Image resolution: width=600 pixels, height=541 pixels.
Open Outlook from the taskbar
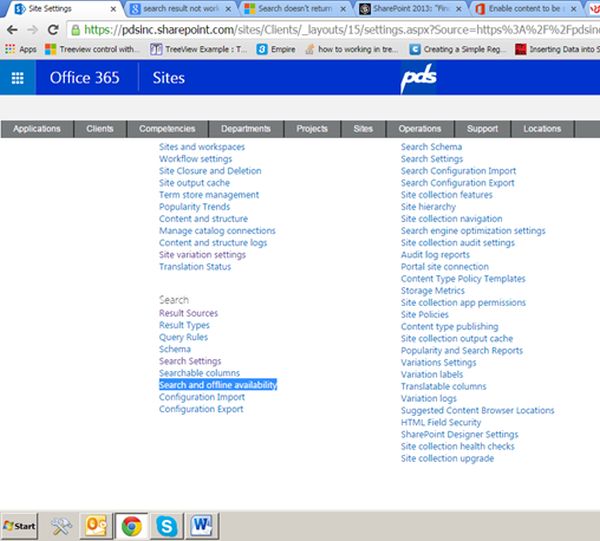96,526
